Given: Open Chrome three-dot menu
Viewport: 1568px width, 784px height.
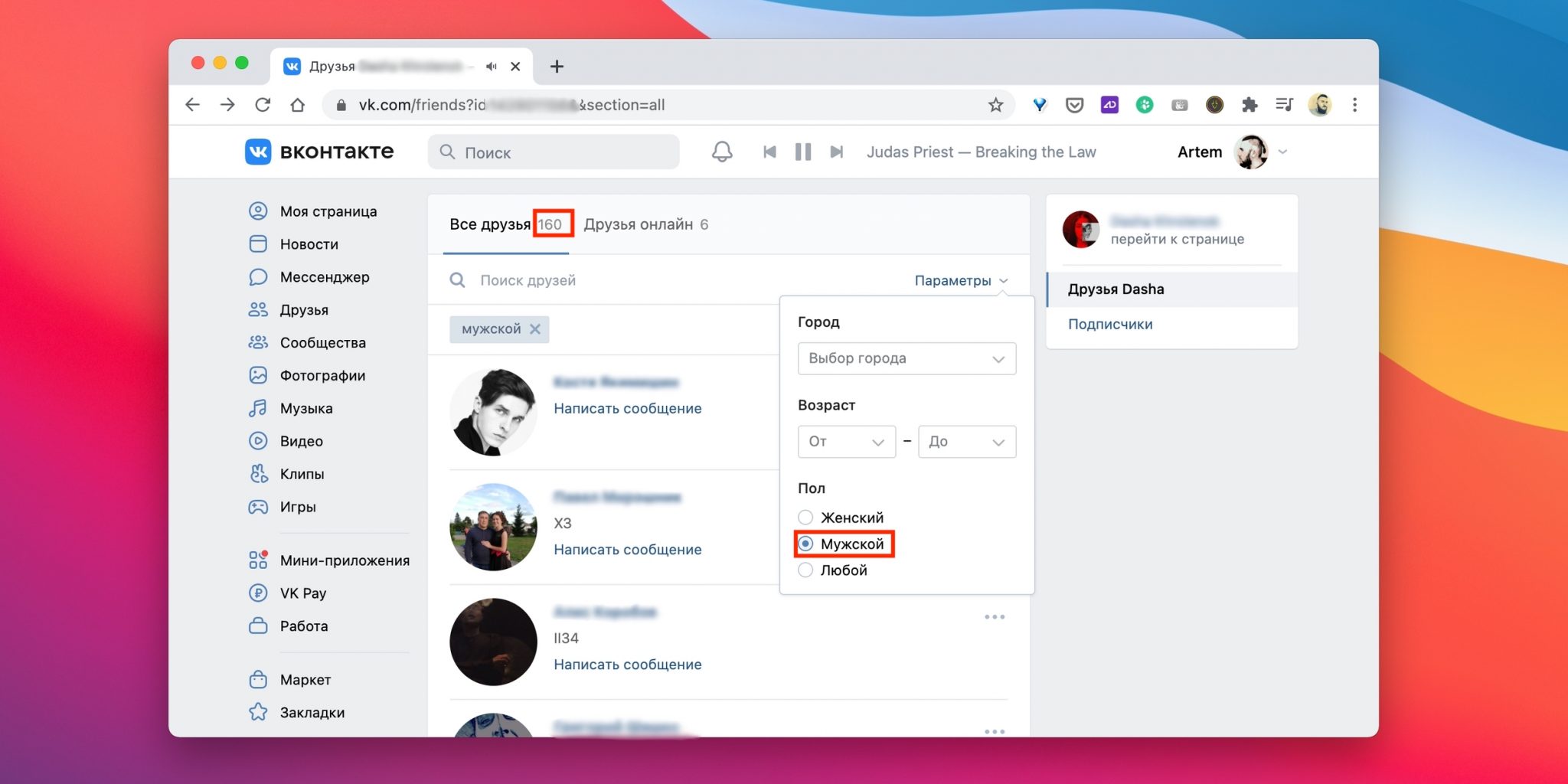Looking at the screenshot, I should pyautogui.click(x=1354, y=105).
